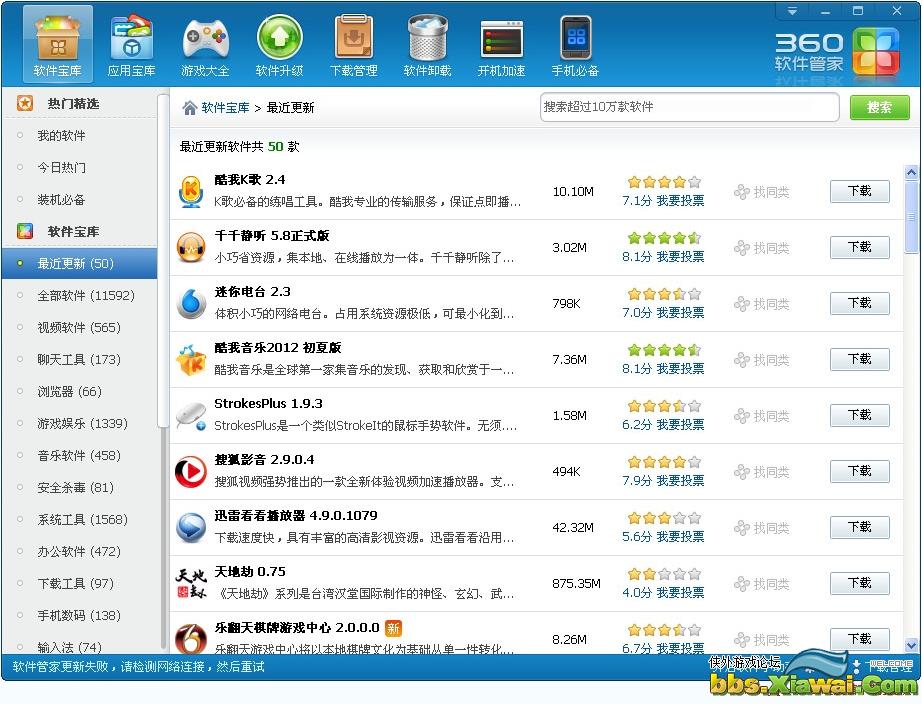Open 软件卸载 trash can icon

[x=427, y=46]
